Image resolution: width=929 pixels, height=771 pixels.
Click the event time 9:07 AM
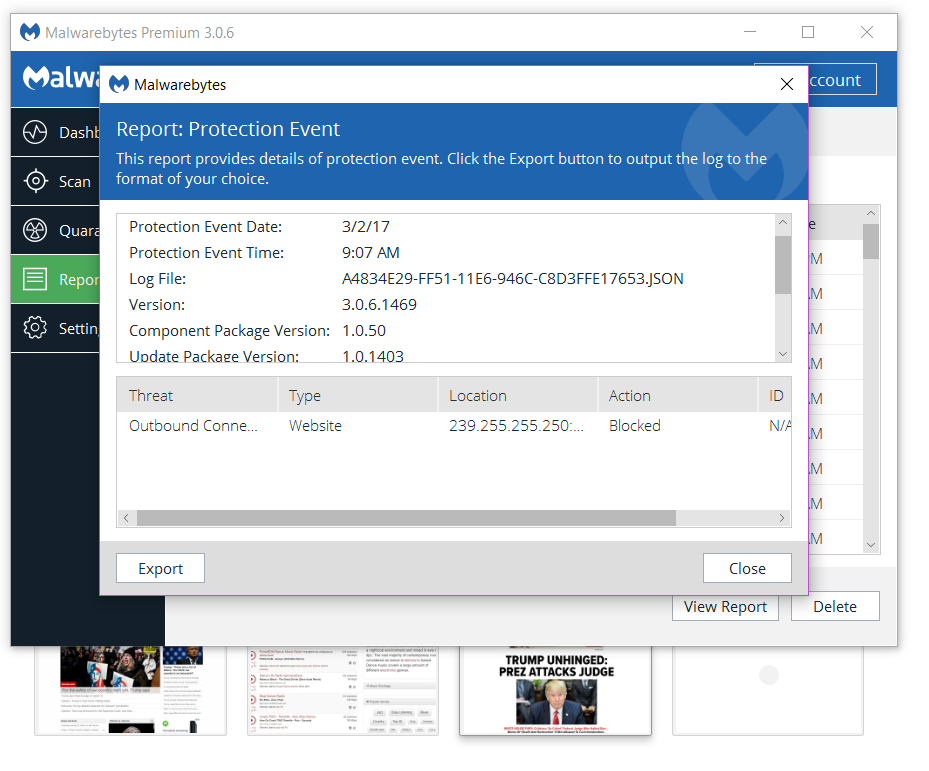click(370, 252)
